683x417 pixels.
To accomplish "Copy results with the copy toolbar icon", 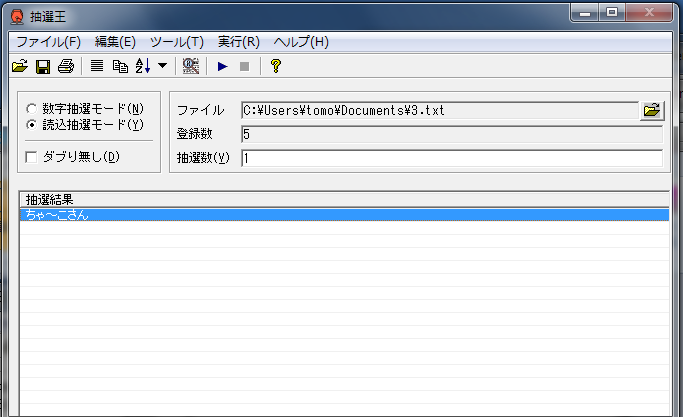I will [x=120, y=66].
